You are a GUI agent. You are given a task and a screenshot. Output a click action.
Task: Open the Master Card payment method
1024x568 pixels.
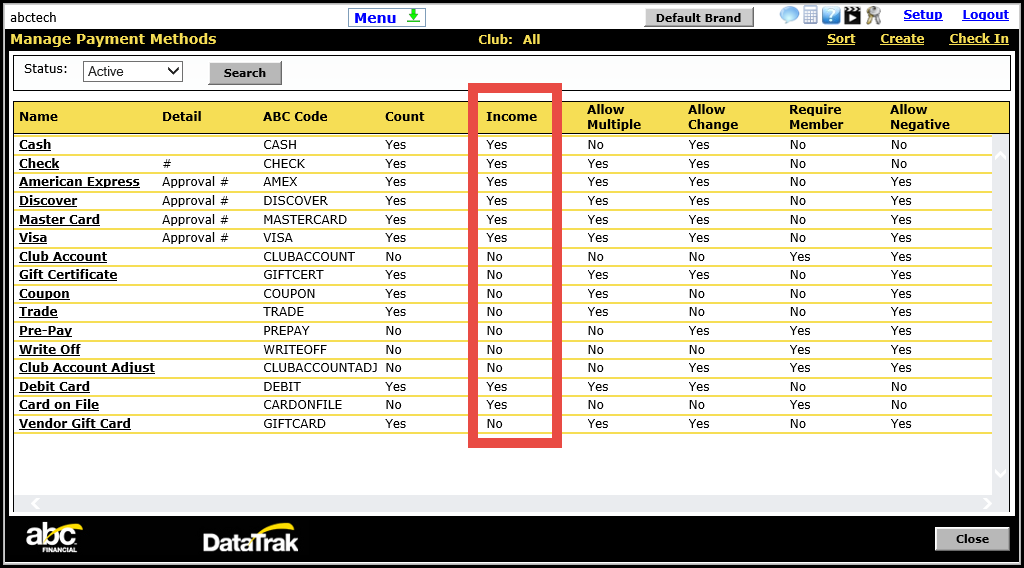click(59, 219)
